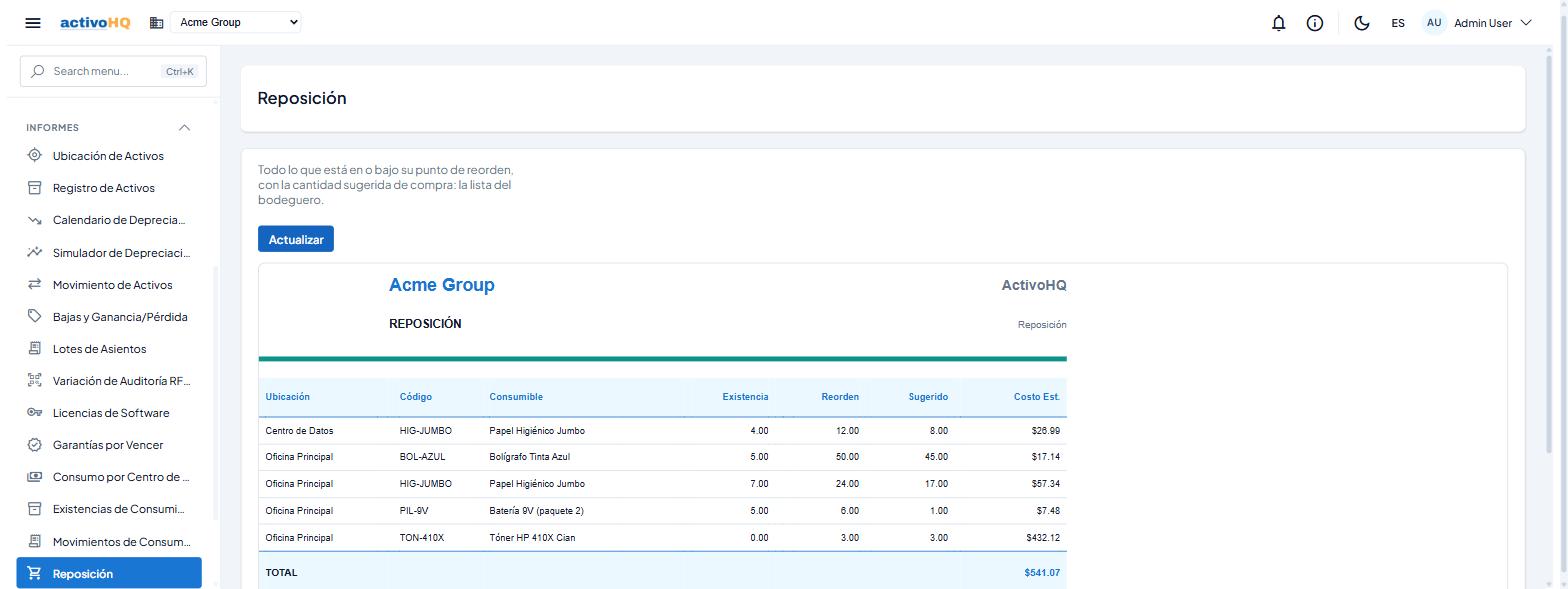Click the TOTAL row label
1568x589 pixels.
[281, 573]
